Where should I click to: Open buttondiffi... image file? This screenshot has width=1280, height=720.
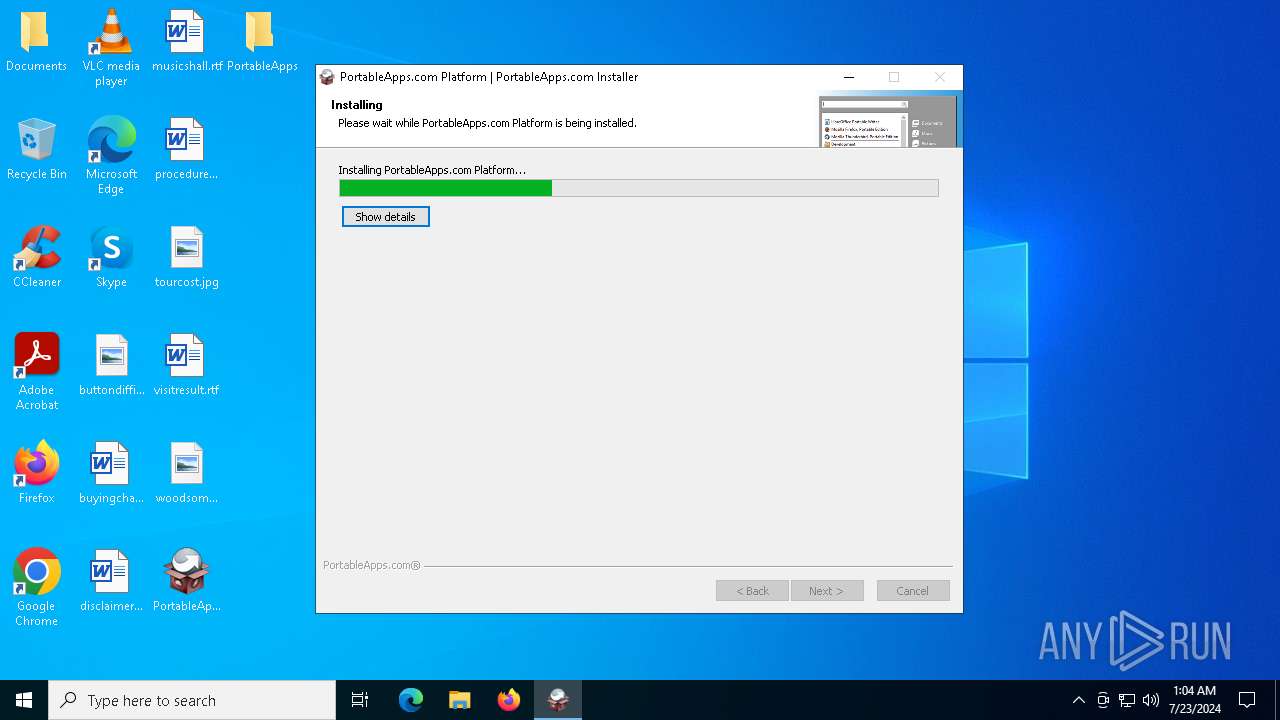tap(111, 365)
